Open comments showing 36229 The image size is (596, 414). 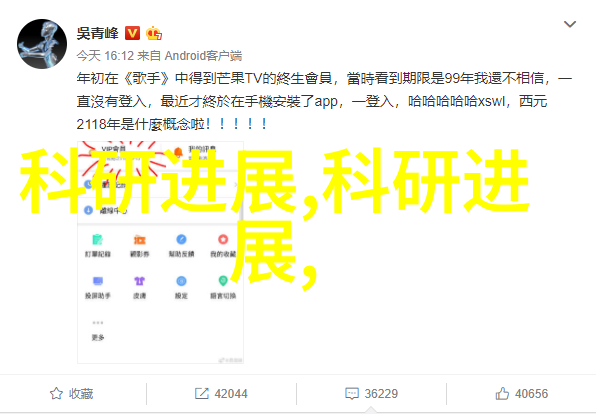coord(371,393)
